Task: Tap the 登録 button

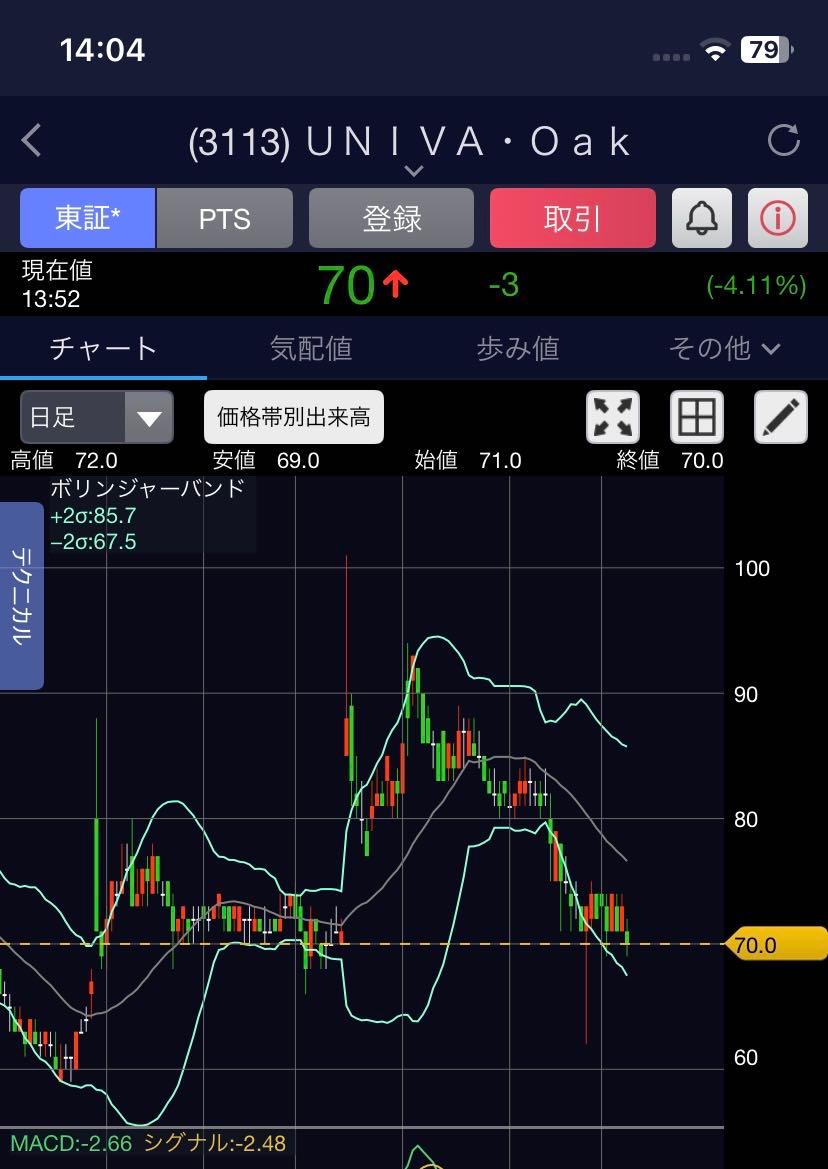Action: [x=391, y=218]
